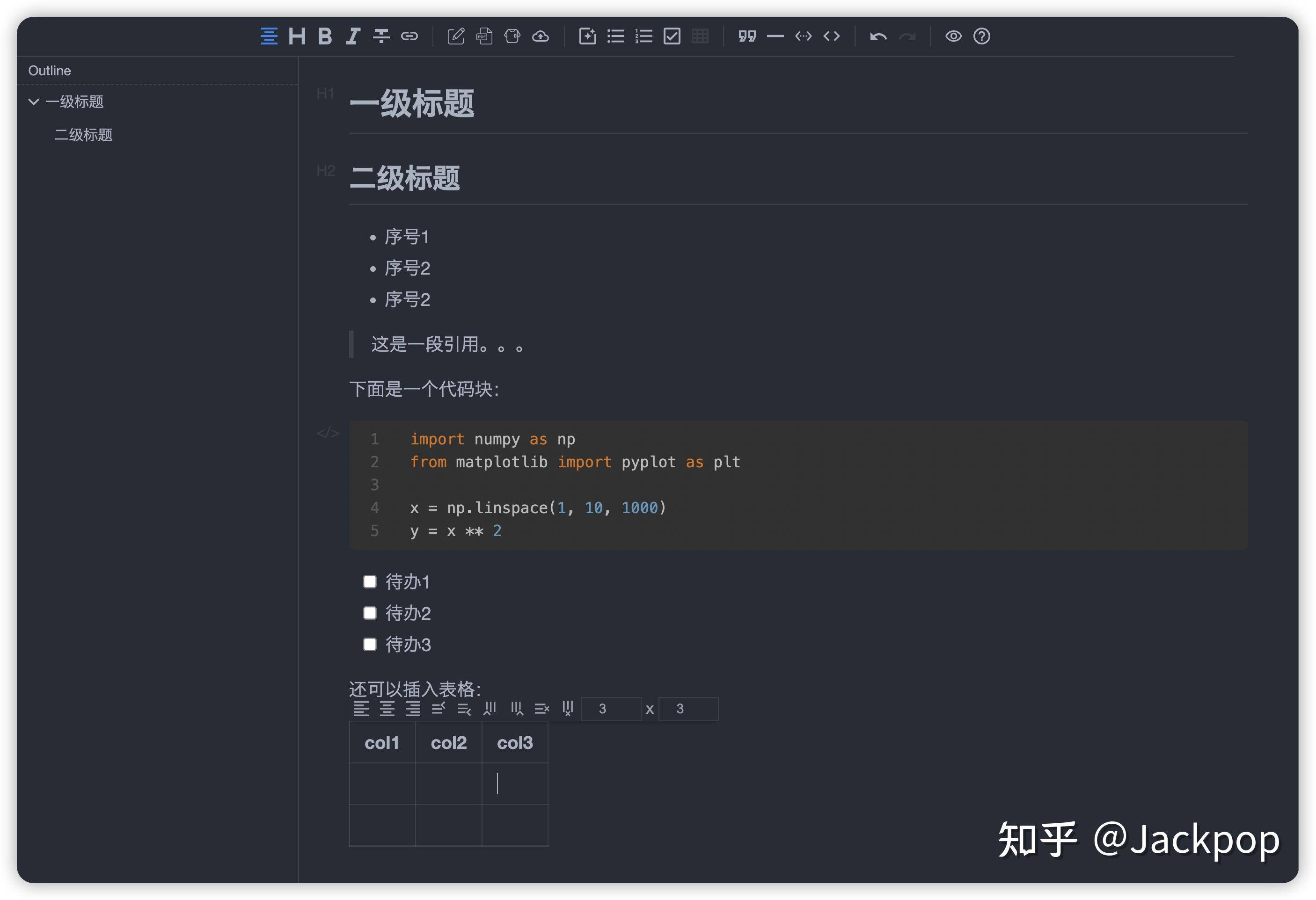
Task: Insert a task list checkbox icon
Action: 672,36
